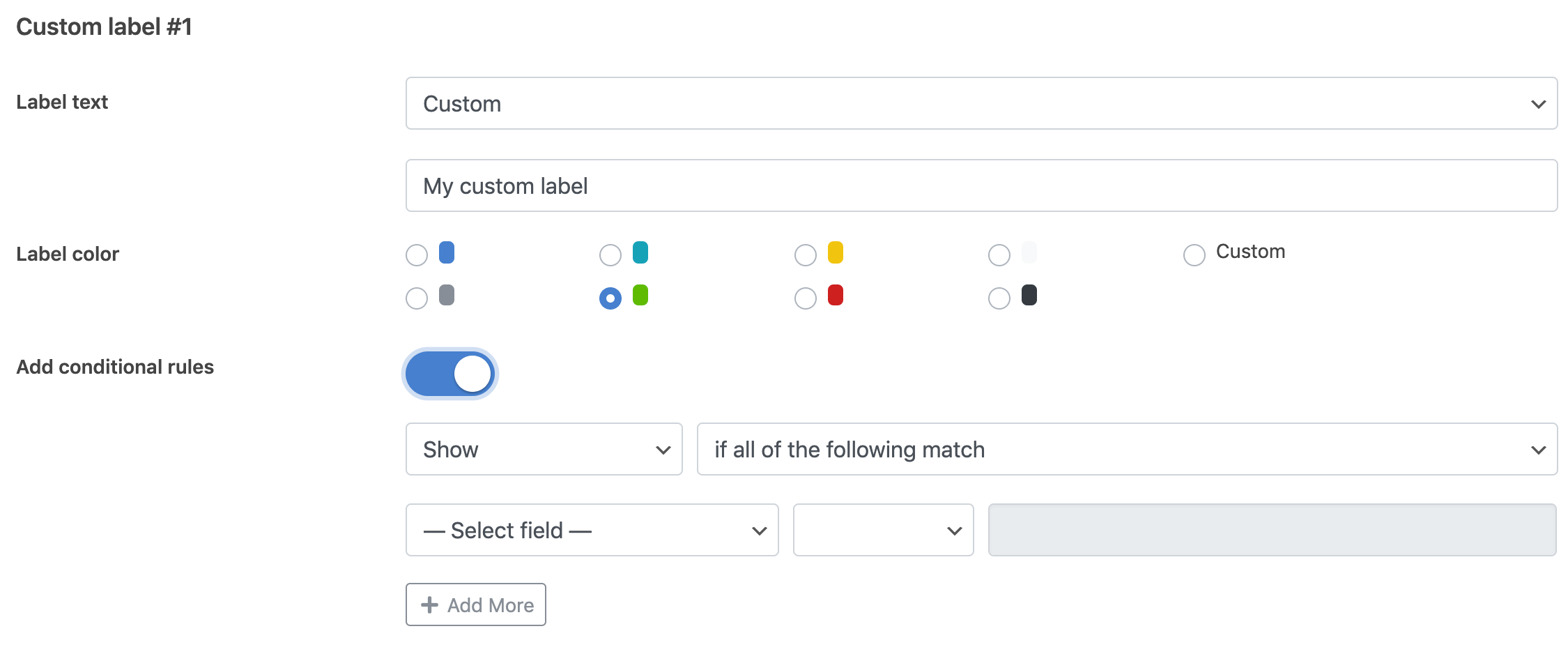Screen dimensions: 1568x654
Task: Select the Custom color radio option
Action: (x=1194, y=255)
